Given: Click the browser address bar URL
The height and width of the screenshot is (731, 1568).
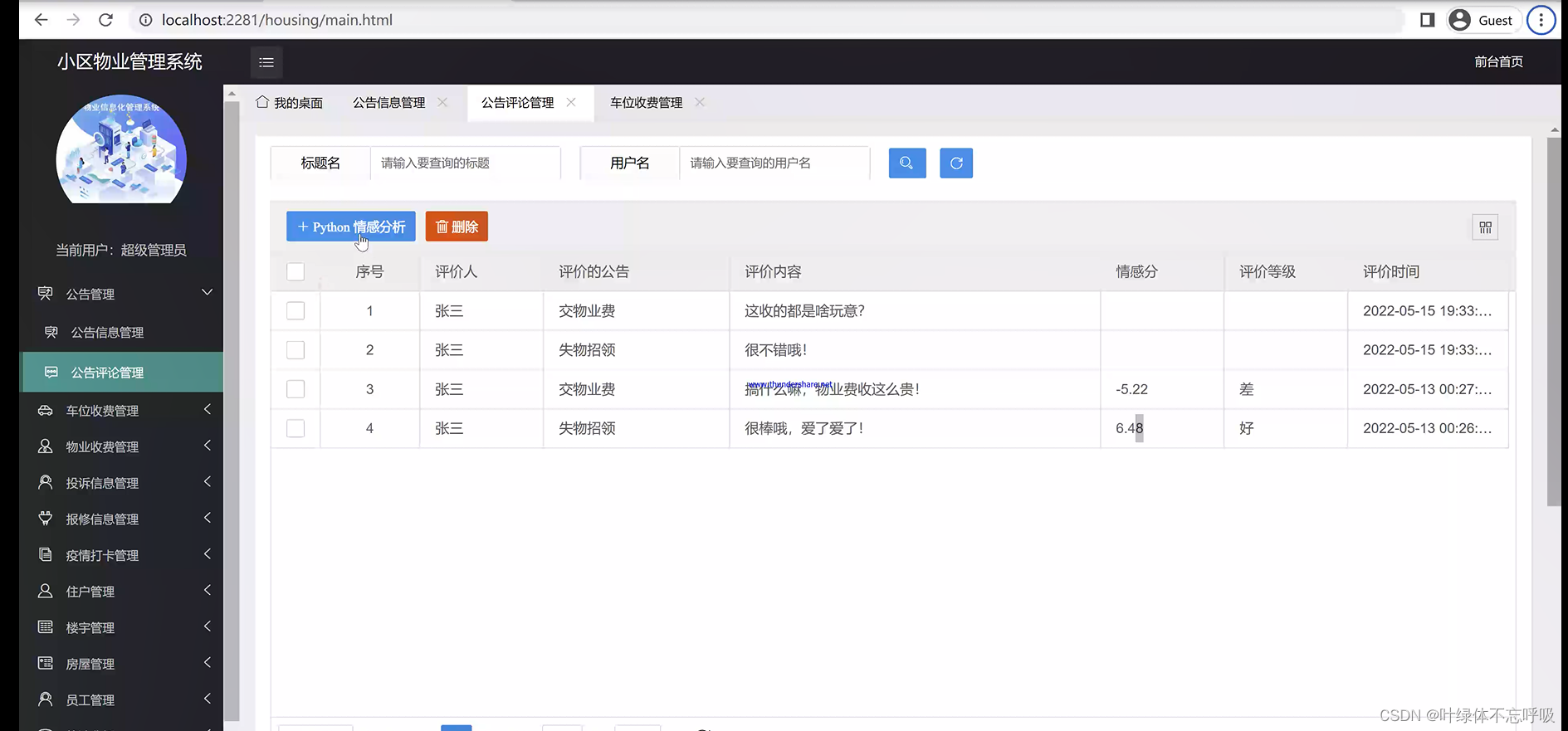Looking at the screenshot, I should pyautogui.click(x=277, y=20).
